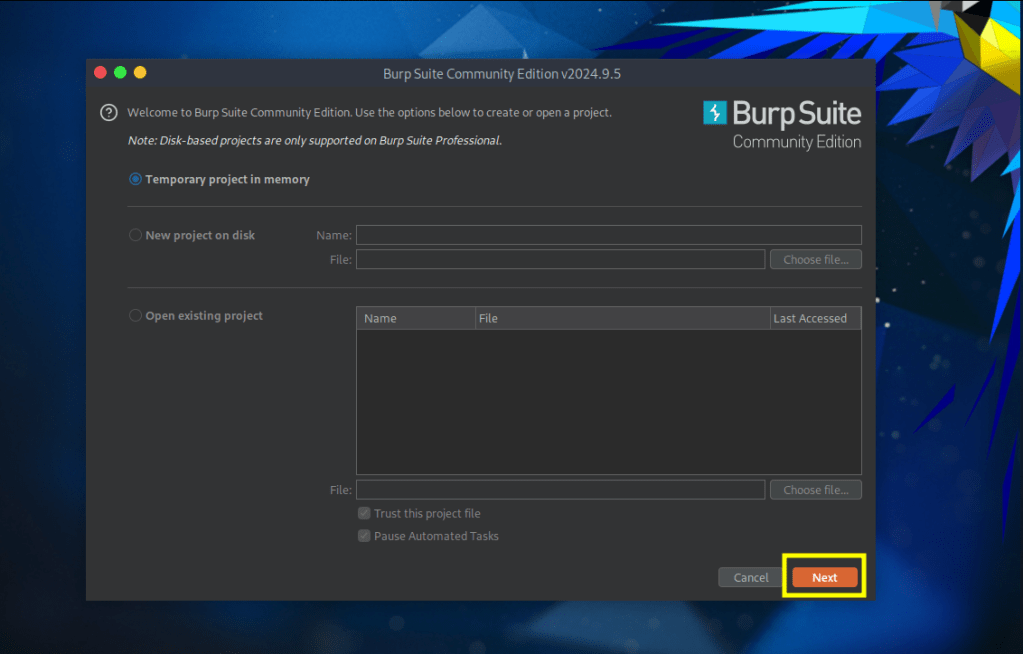1023x654 pixels.
Task: Click the File column header
Action: 622,319
